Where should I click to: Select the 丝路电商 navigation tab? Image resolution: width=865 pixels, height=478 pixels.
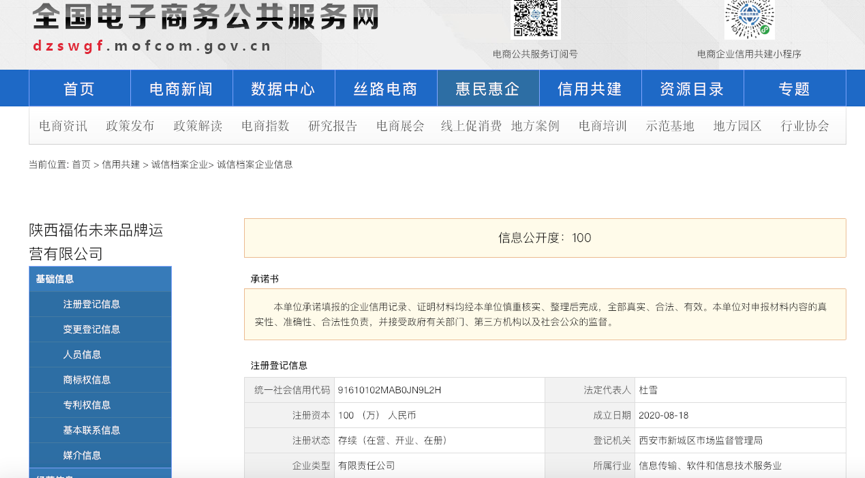point(386,88)
